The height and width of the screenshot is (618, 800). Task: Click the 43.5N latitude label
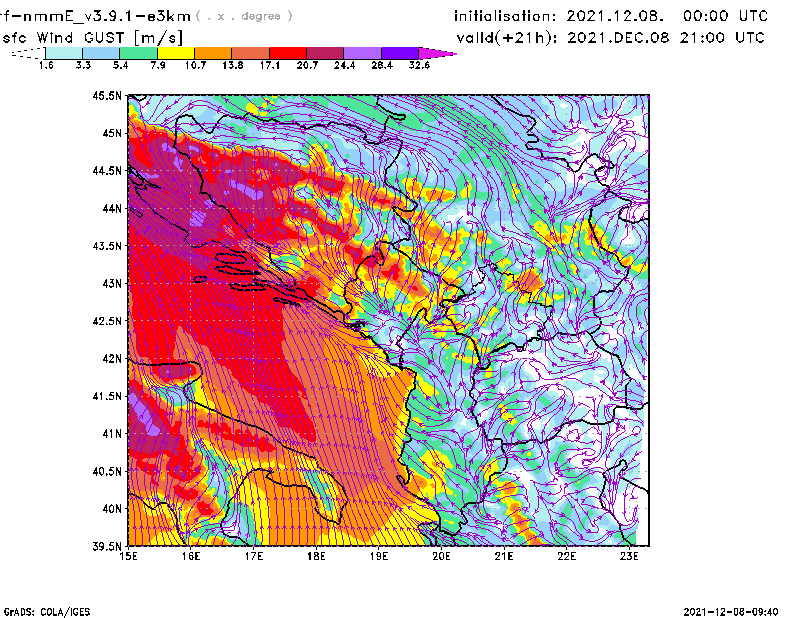click(107, 246)
